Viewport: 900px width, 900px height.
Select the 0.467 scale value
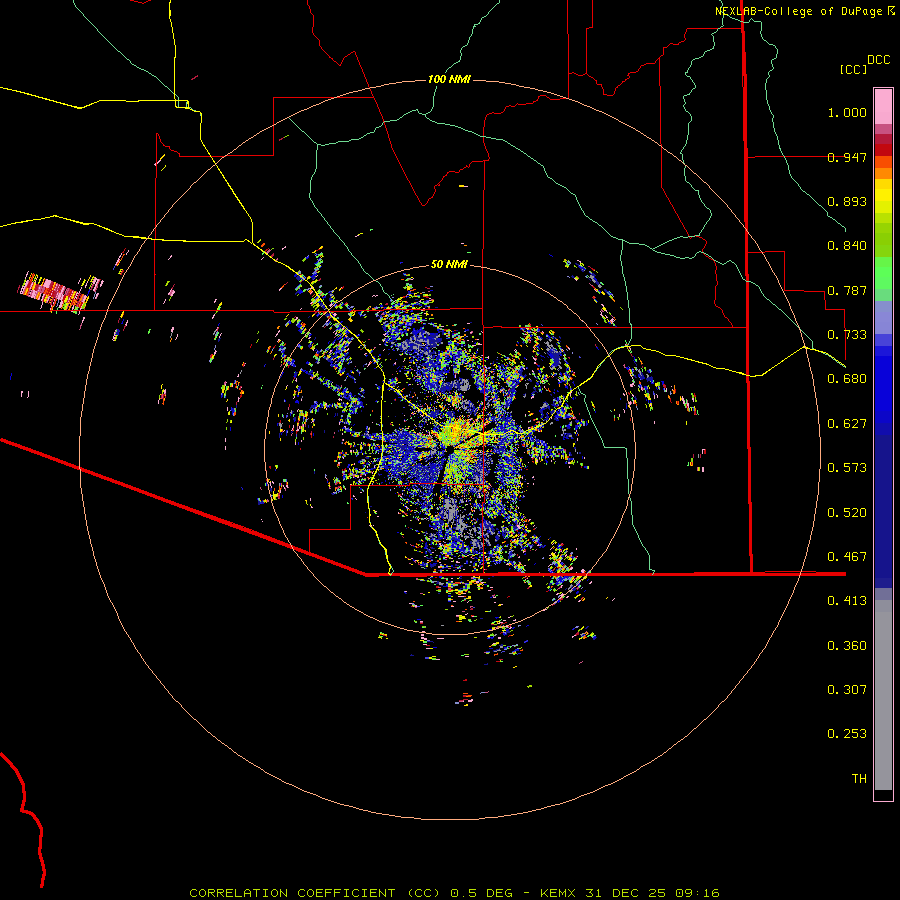(847, 557)
